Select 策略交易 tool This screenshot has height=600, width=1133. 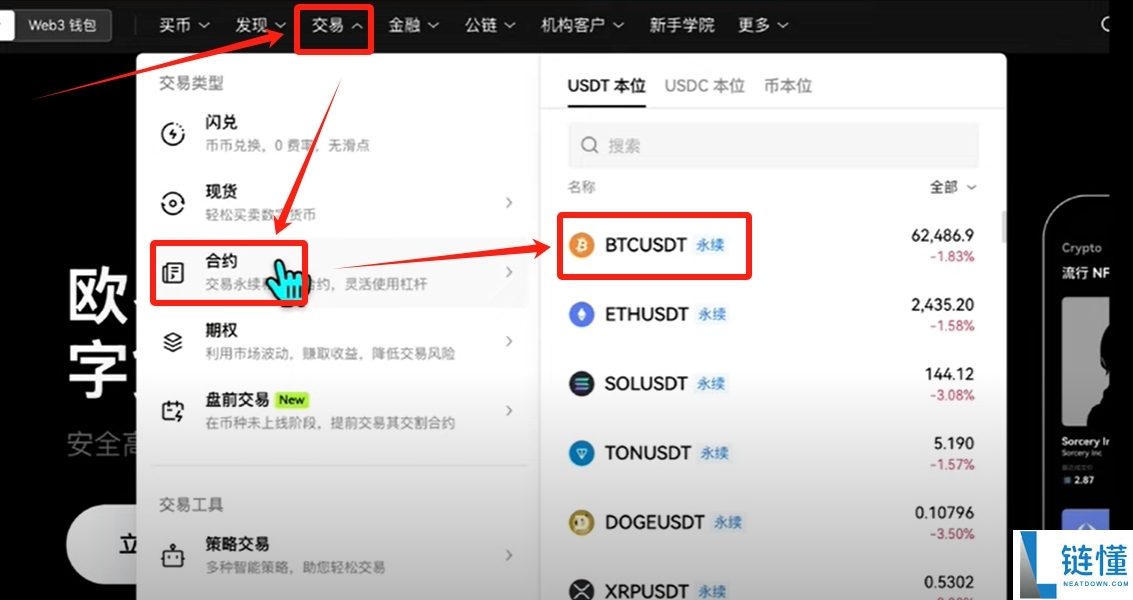(338, 556)
